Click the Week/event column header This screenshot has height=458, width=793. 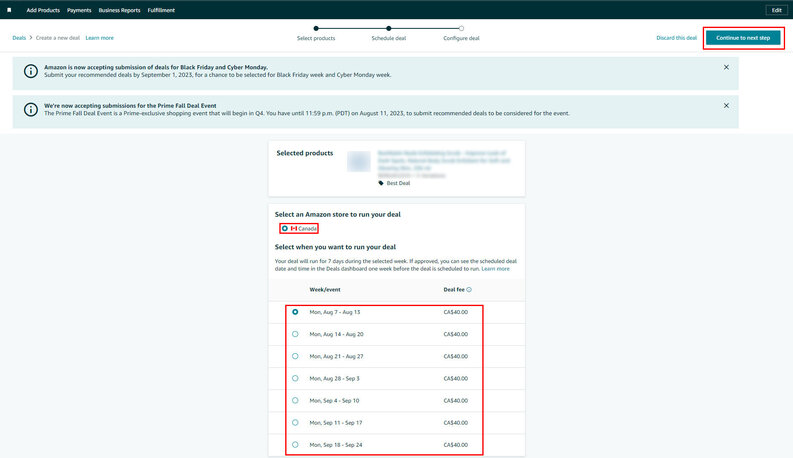point(325,290)
